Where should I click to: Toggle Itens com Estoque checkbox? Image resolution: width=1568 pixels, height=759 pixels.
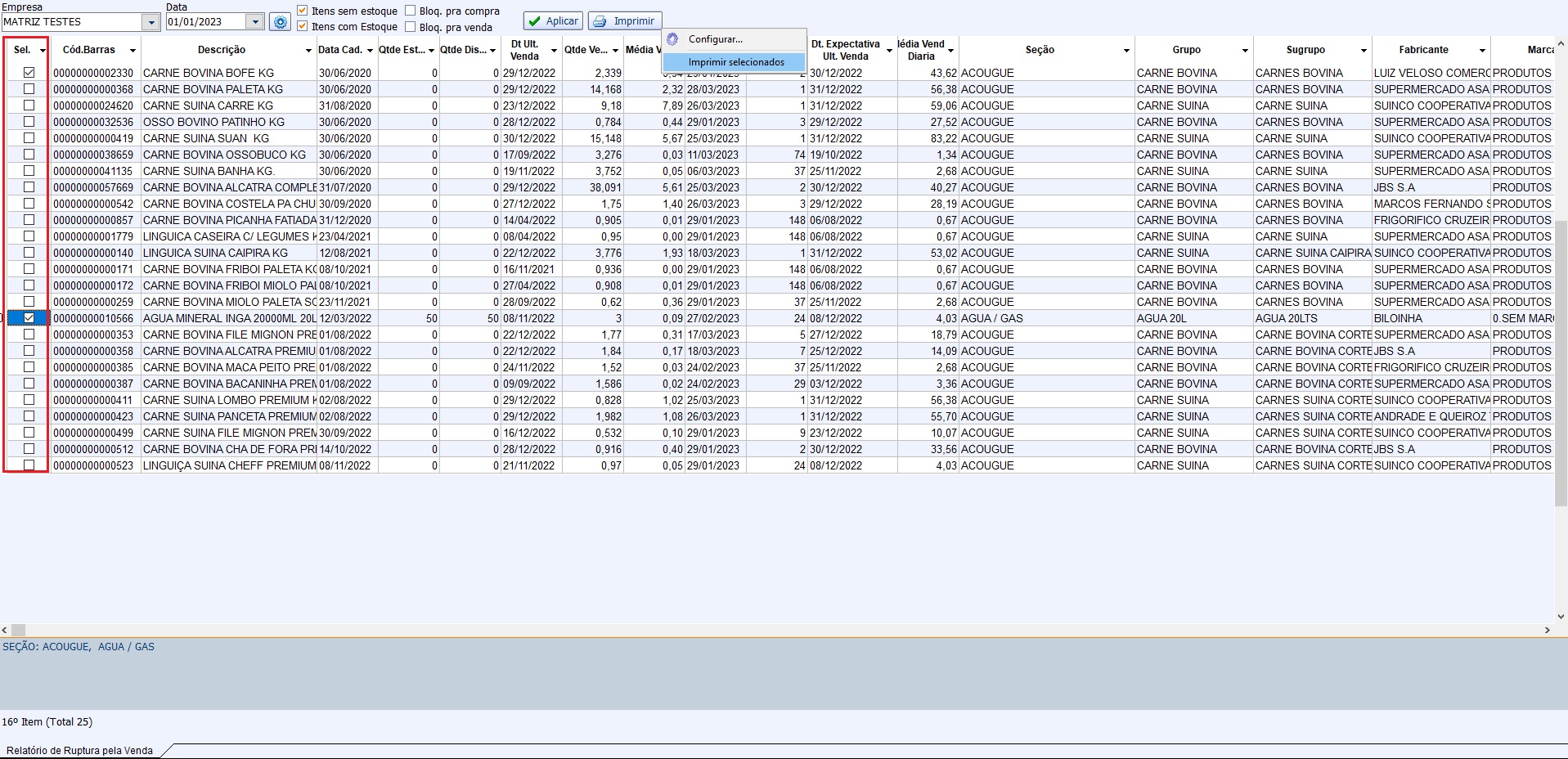tap(303, 26)
